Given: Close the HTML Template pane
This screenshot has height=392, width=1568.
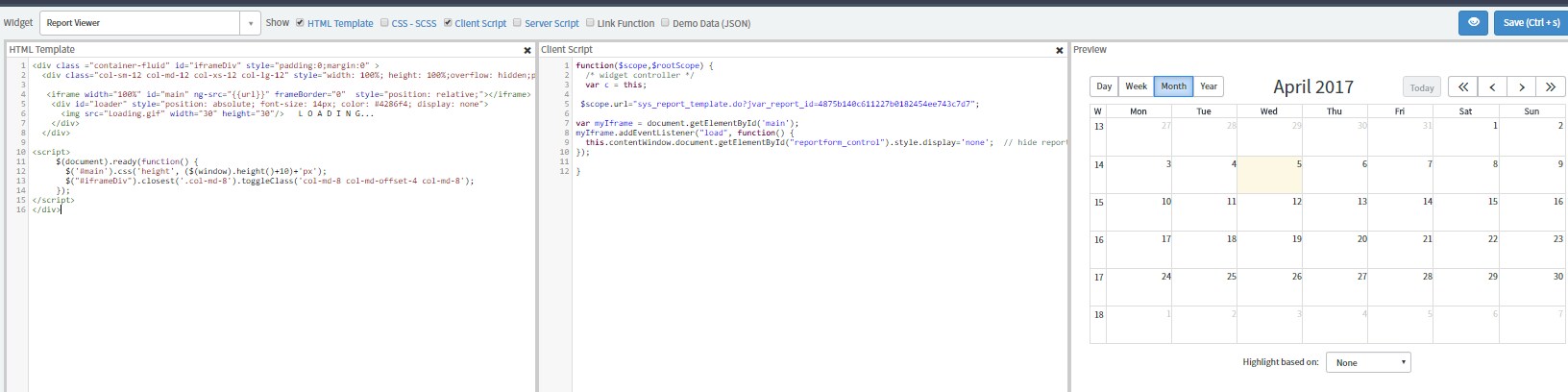Looking at the screenshot, I should click(527, 50).
